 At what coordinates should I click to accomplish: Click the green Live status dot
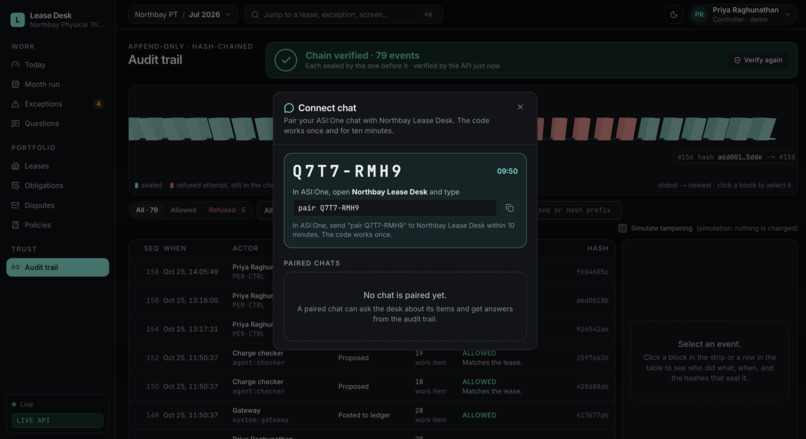pyautogui.click(x=14, y=405)
